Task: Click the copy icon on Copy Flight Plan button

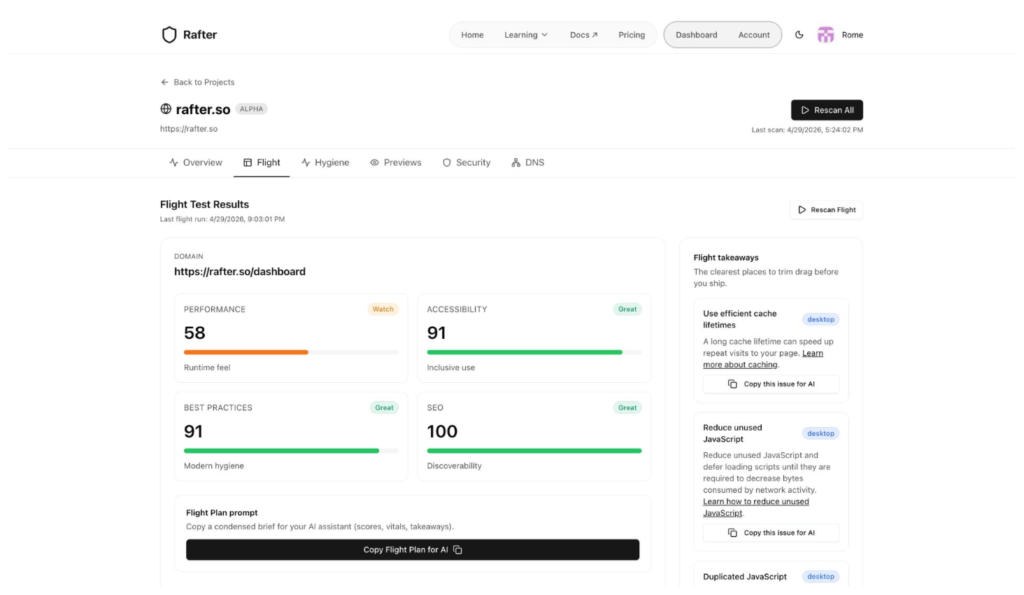Action: [458, 550]
